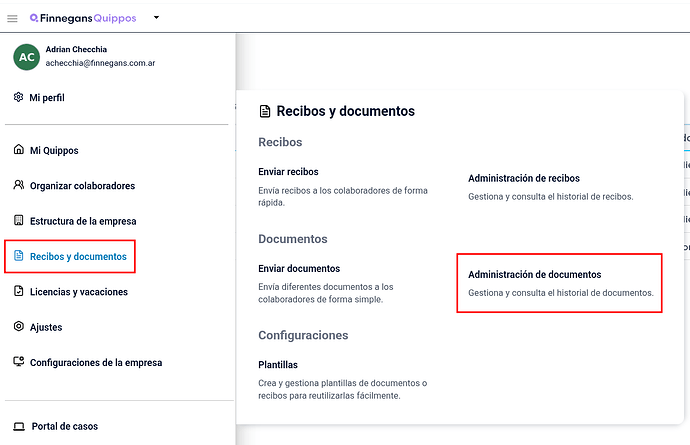Open Administración de documentos

535,274
